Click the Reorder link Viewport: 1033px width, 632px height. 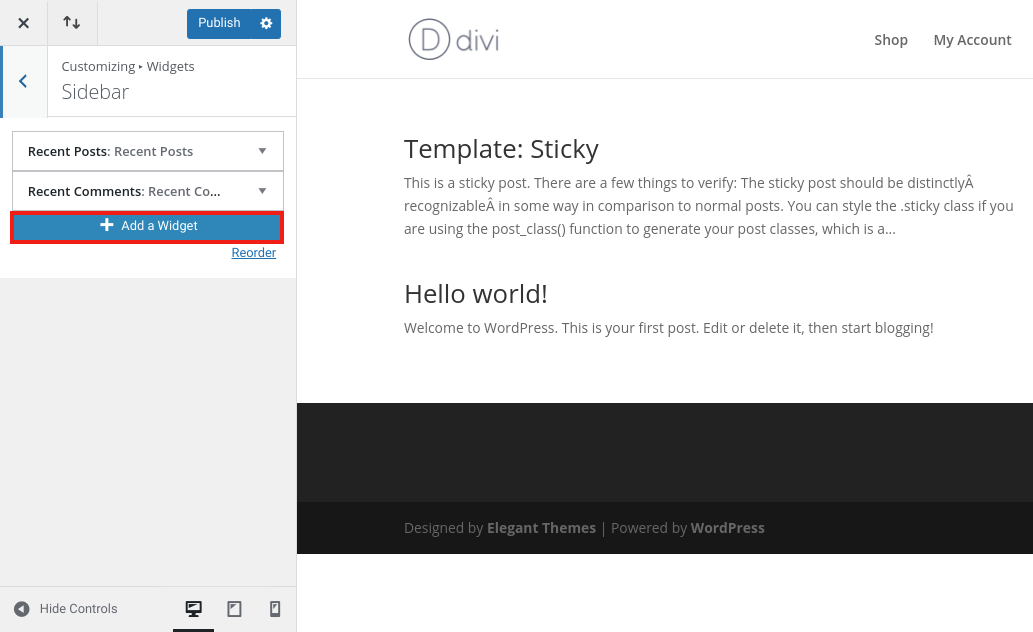coord(254,253)
